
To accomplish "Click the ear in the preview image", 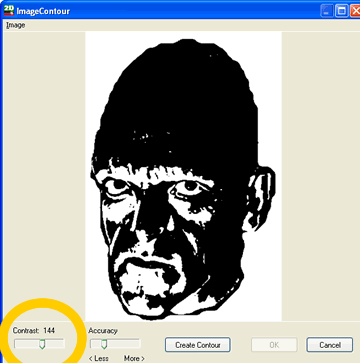I will tap(261, 198).
